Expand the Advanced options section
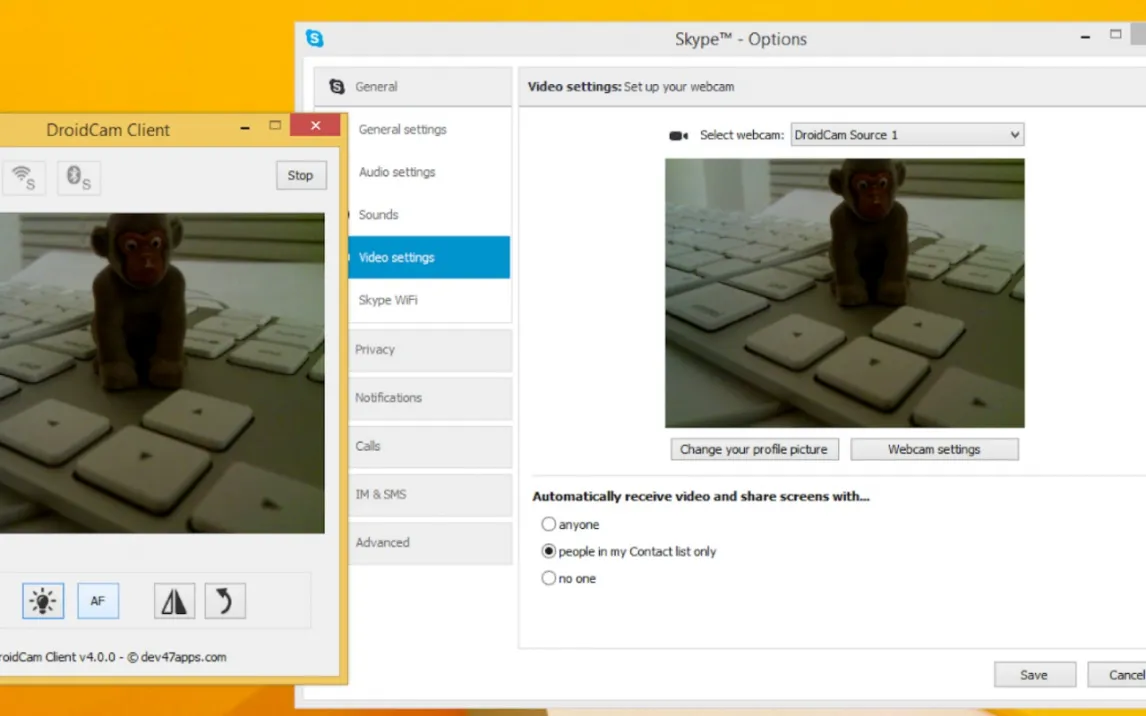This screenshot has height=716, width=1146. [430, 543]
